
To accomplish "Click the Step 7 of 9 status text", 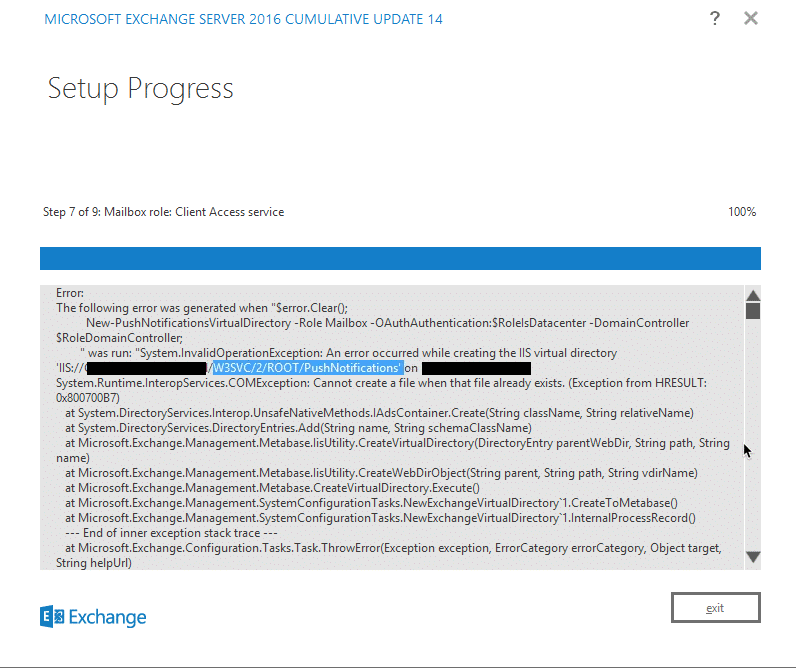I will pyautogui.click(x=163, y=212).
